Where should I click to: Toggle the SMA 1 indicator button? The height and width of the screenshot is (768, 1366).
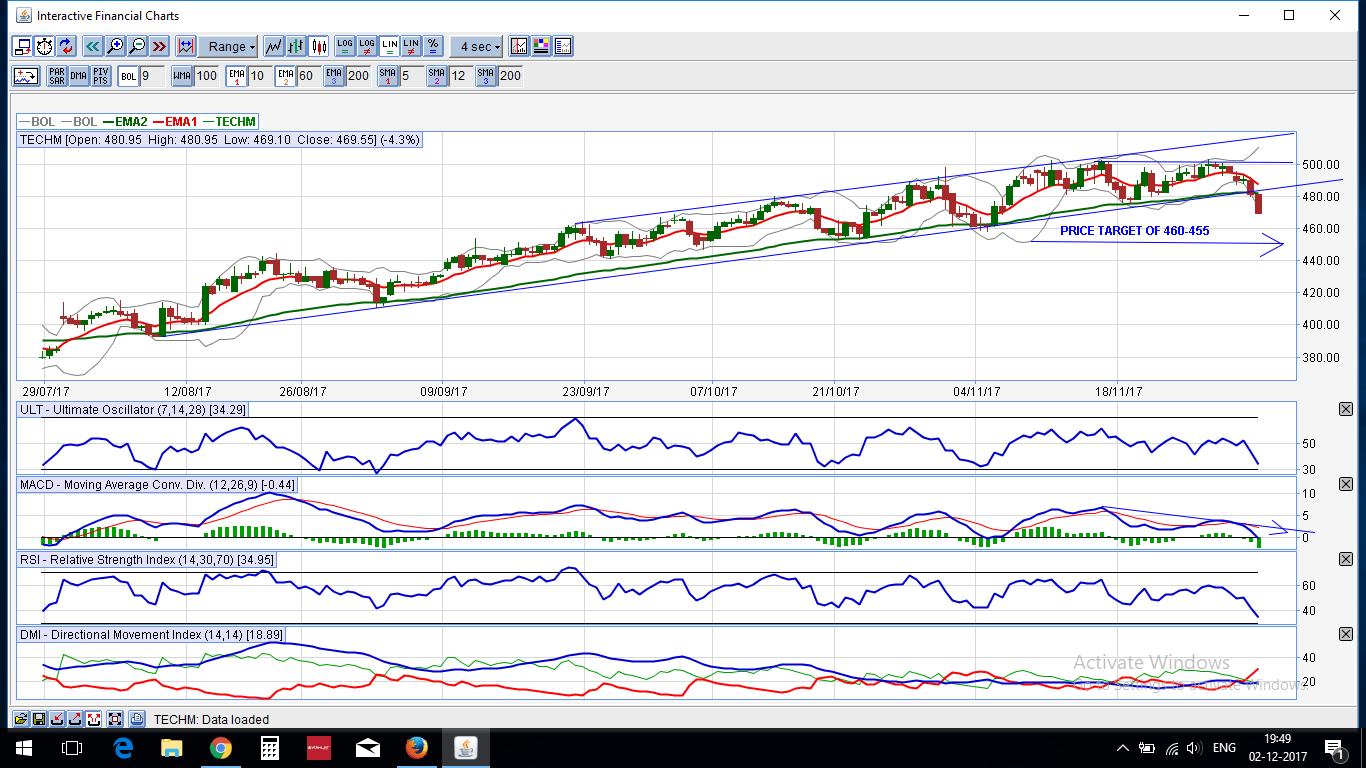[x=389, y=75]
